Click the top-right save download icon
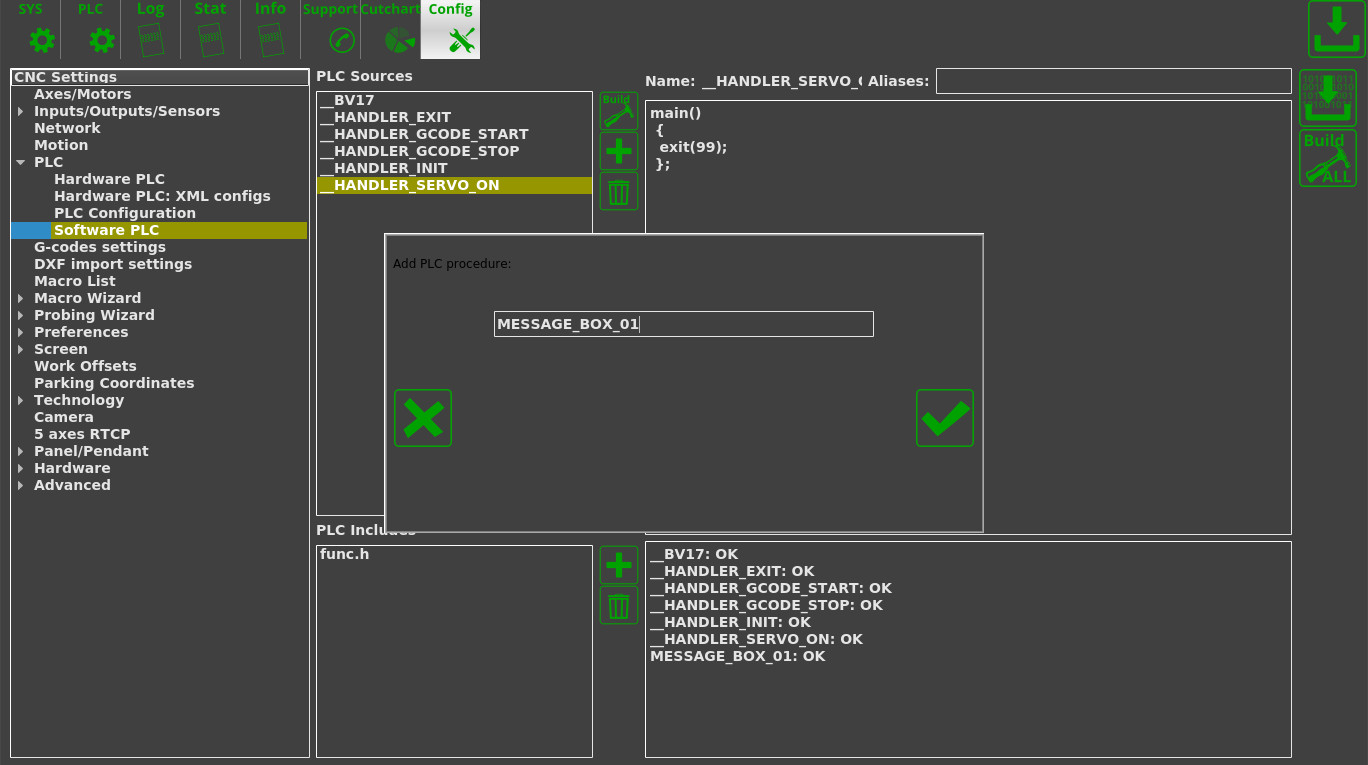The image size is (1368, 765). [x=1336, y=29]
